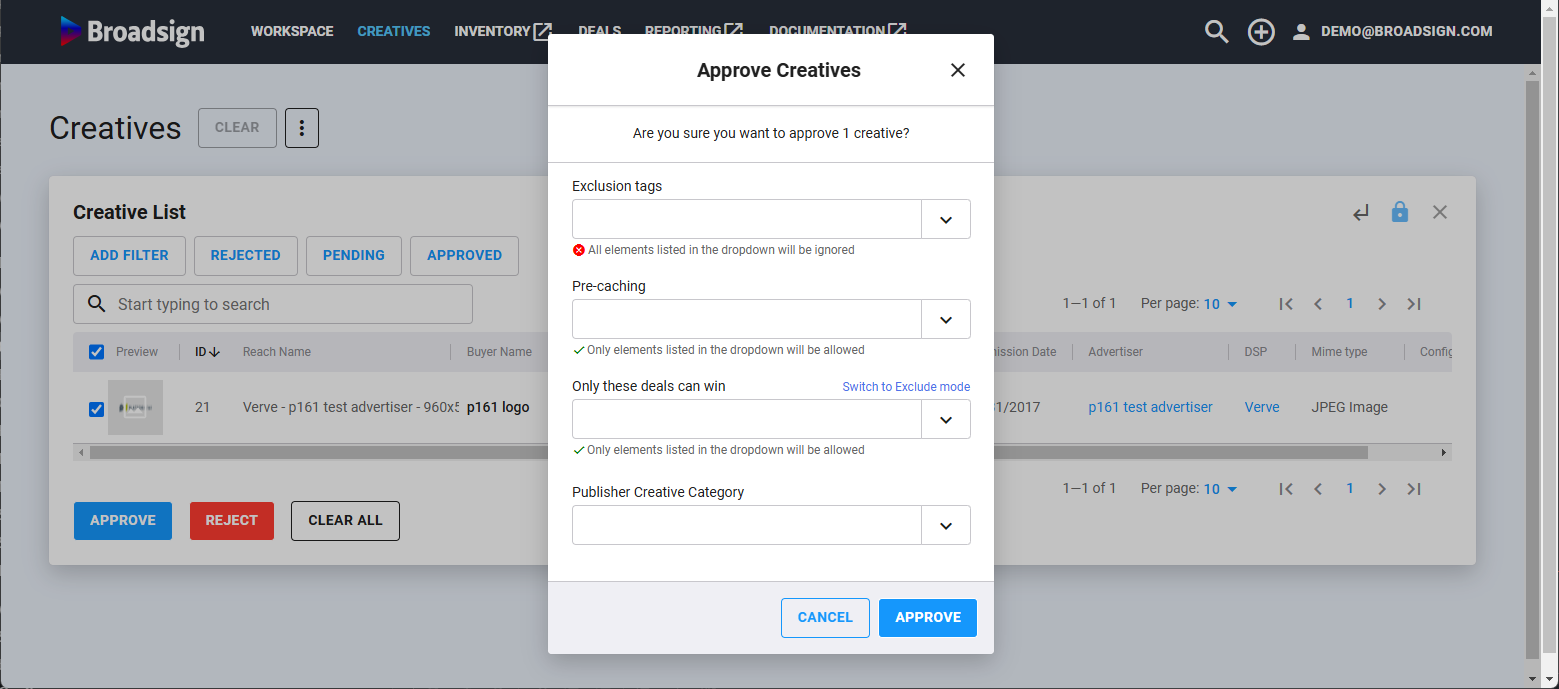This screenshot has height=689, width=1559.
Task: Open the Workspace menu item
Action: pyautogui.click(x=292, y=32)
